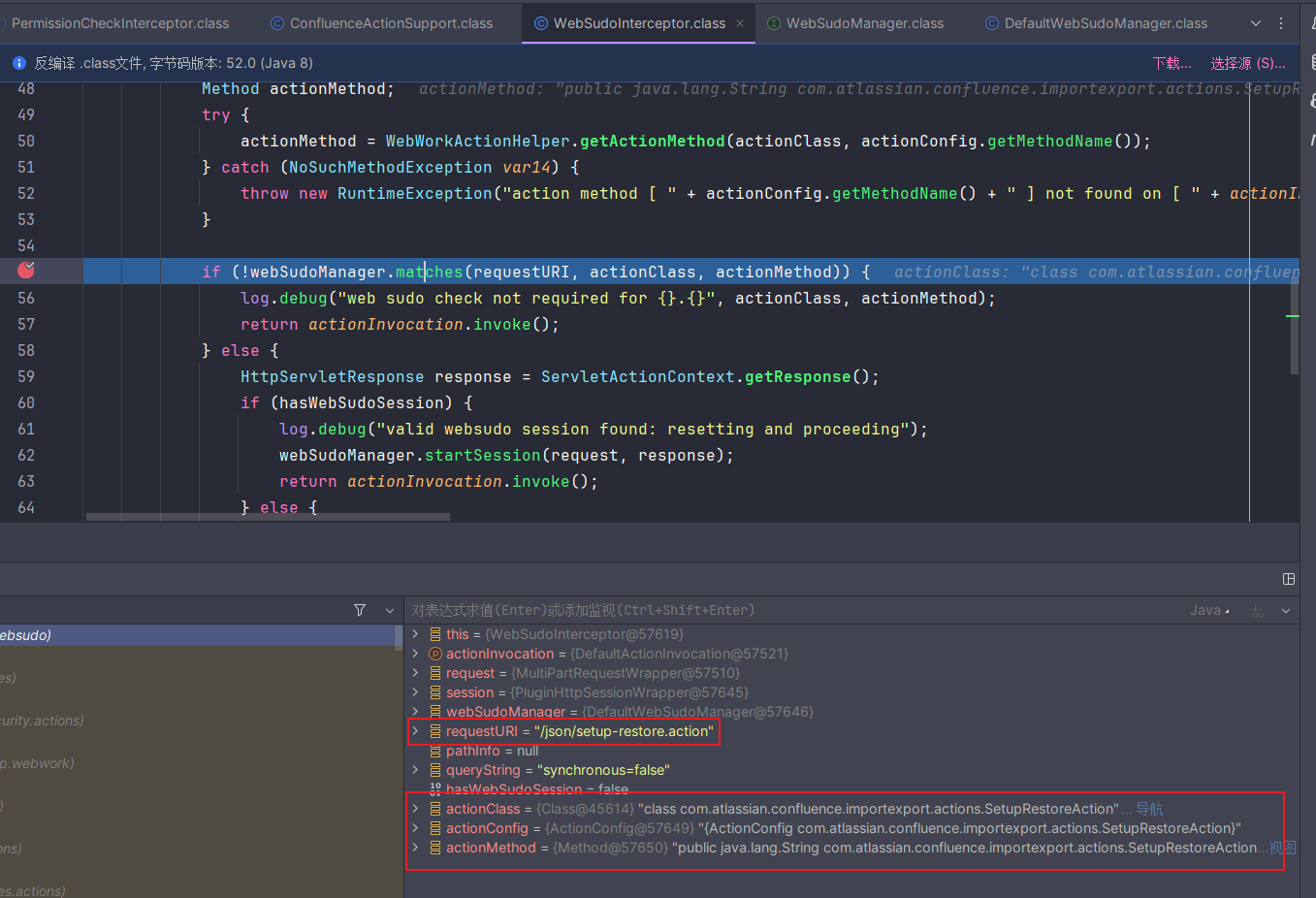Switch to the PermissionCheckInterceptor.class tab
1316x898 pixels.
(120, 23)
